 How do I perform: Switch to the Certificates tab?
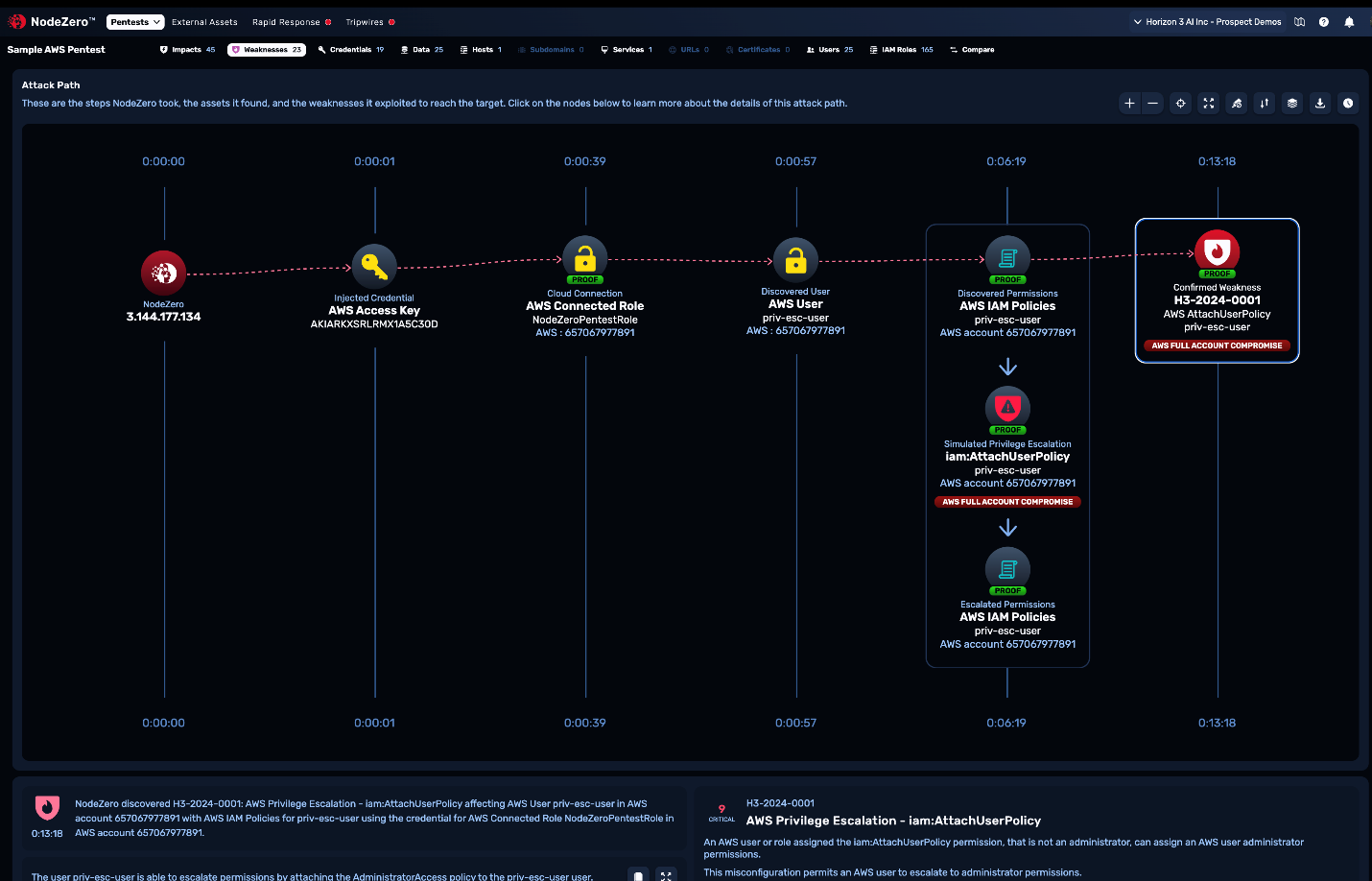(x=758, y=50)
